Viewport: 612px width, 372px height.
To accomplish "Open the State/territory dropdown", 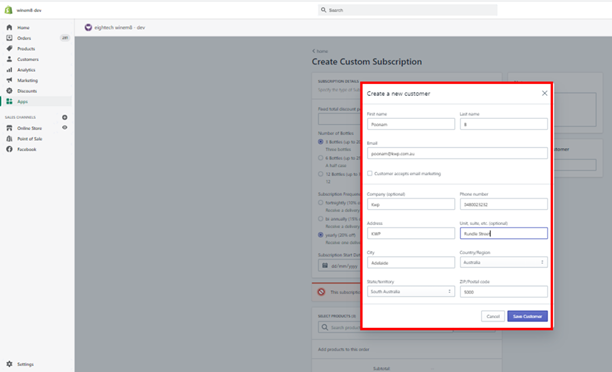I will point(411,292).
